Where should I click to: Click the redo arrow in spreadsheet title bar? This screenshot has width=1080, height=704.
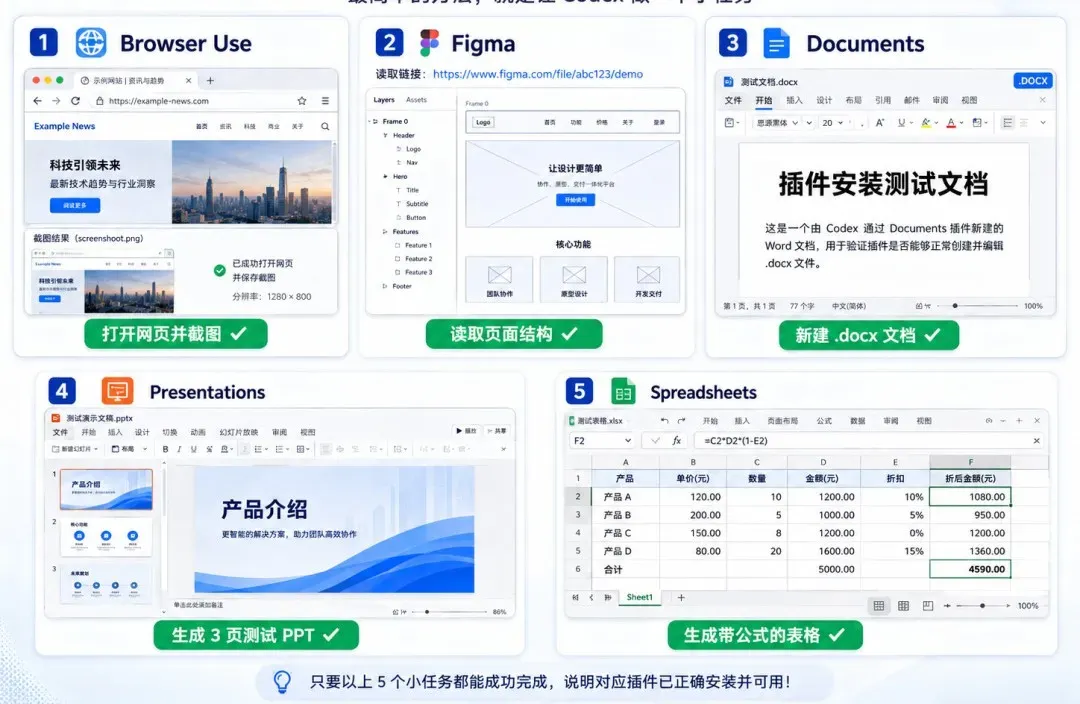pos(681,420)
